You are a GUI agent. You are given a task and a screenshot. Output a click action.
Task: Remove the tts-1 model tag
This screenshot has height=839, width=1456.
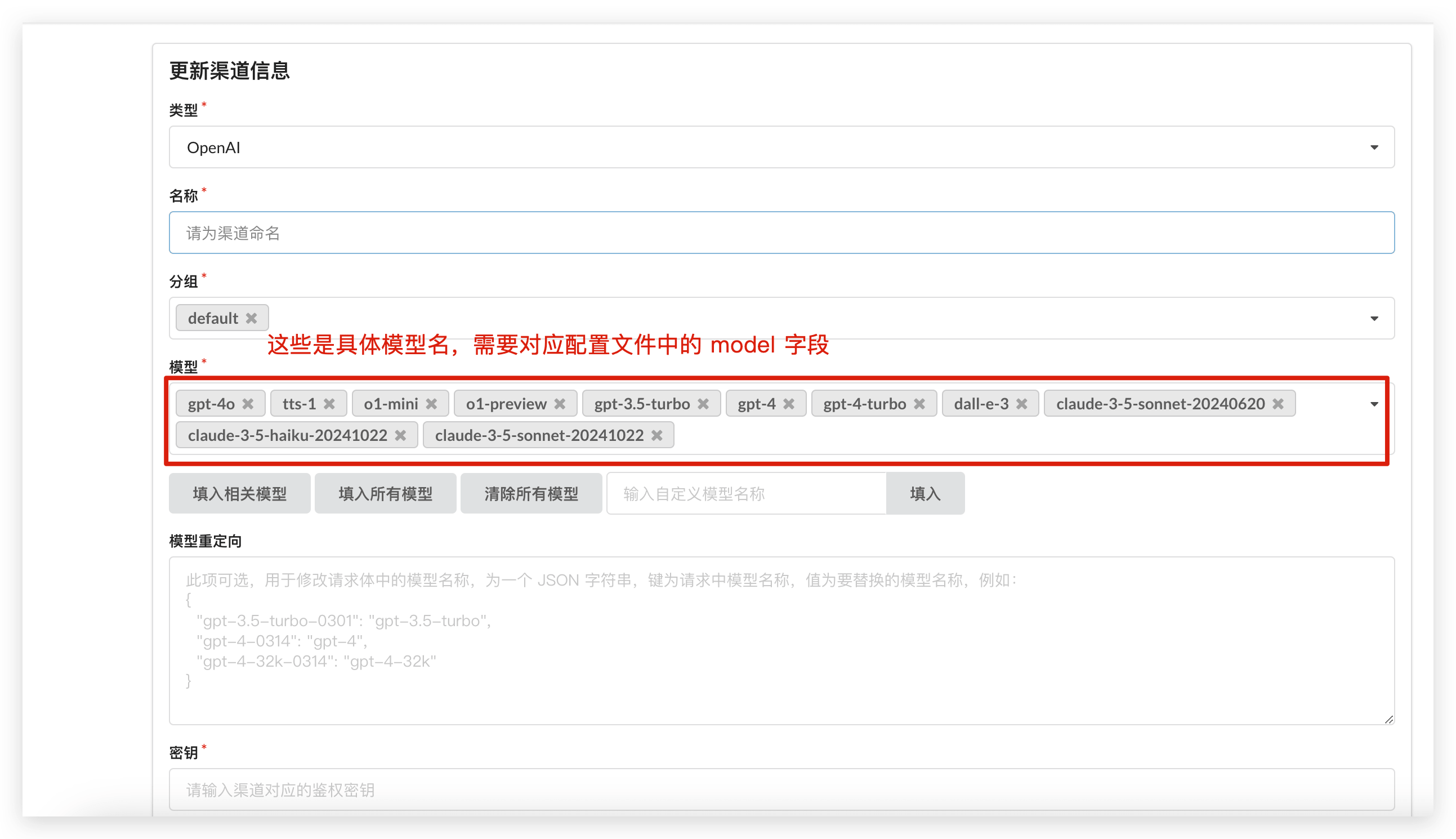329,404
